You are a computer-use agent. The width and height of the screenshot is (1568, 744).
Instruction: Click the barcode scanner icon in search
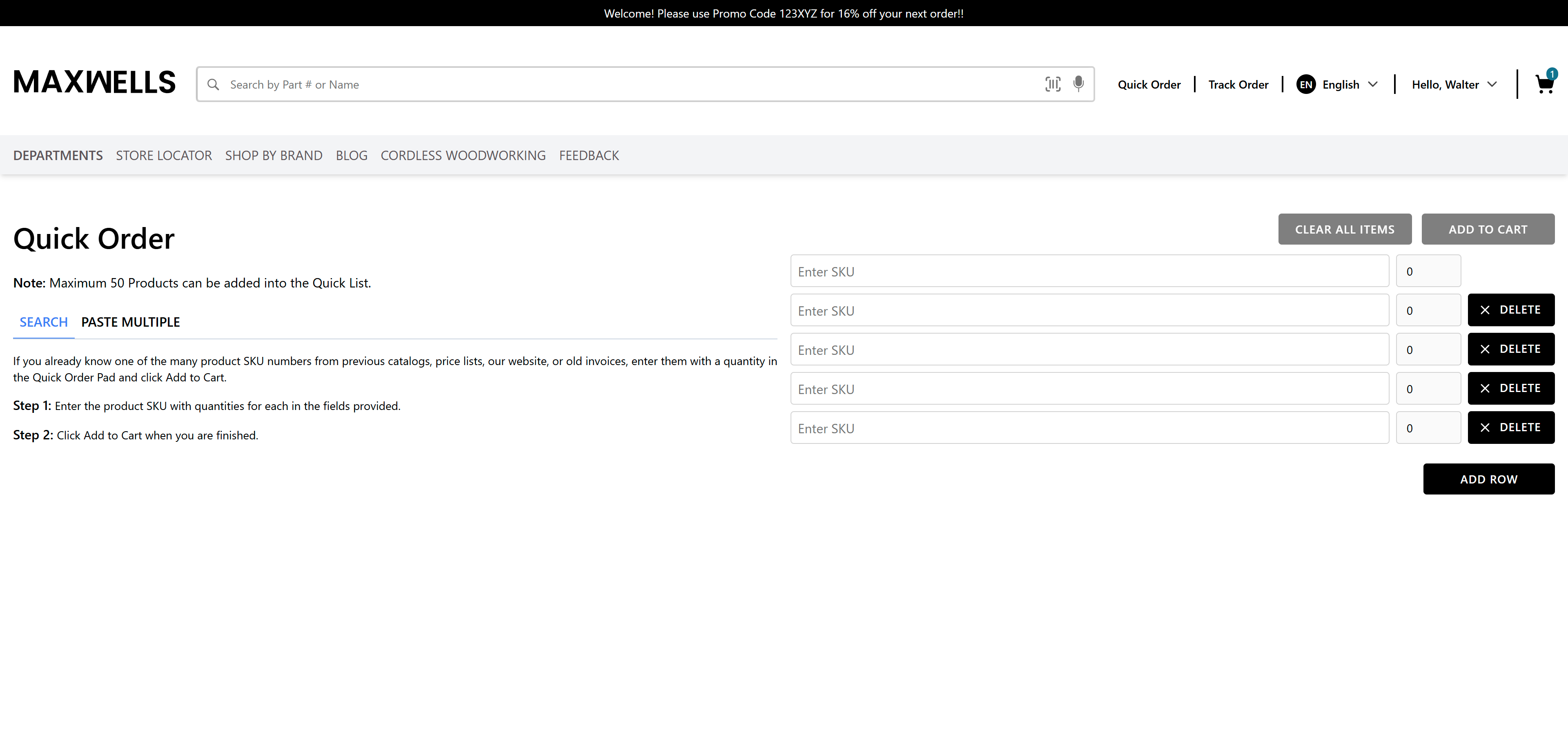tap(1052, 84)
